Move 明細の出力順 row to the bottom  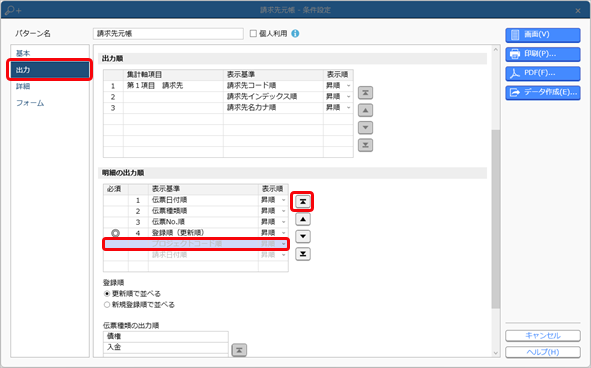(303, 254)
